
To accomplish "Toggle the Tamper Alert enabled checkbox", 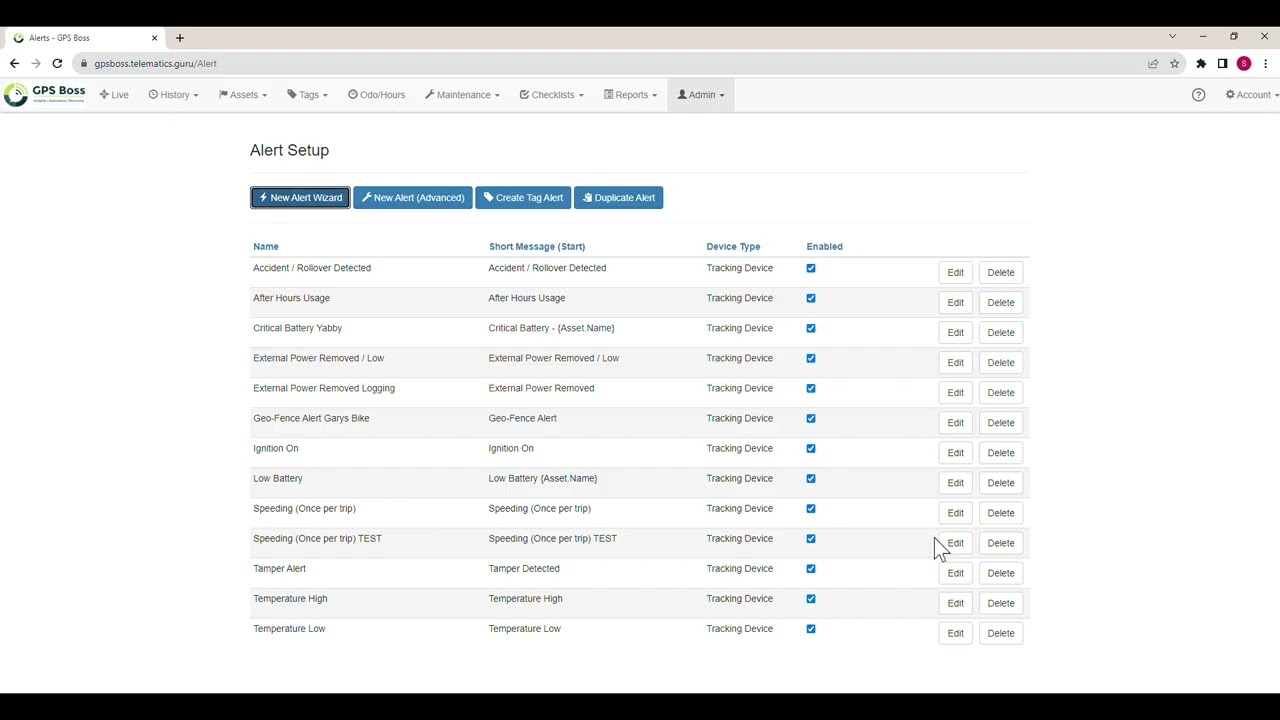I will 811,568.
